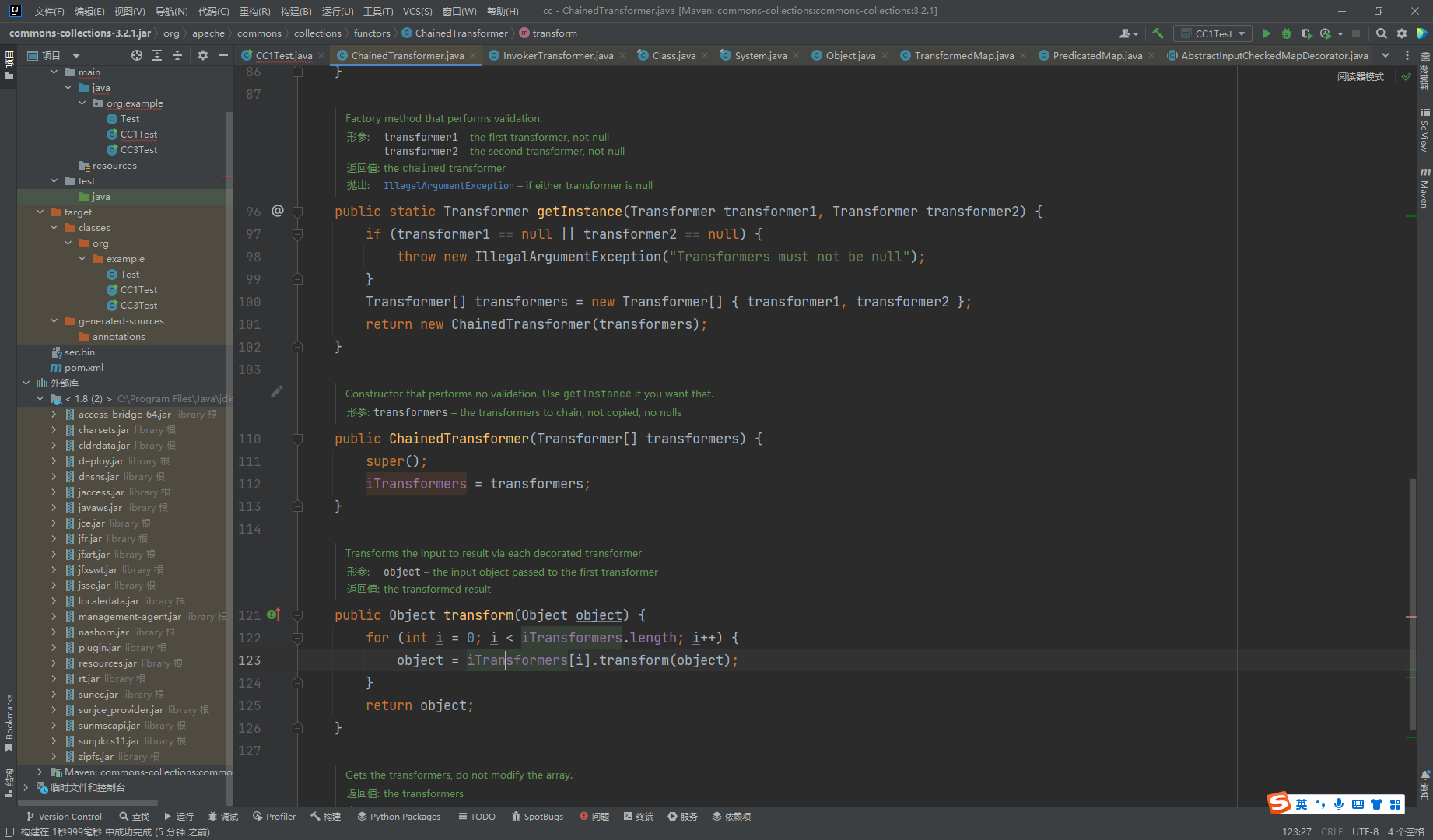Click the colorful plugin icon at toolbar end
The image size is (1433, 840).
1421,33
